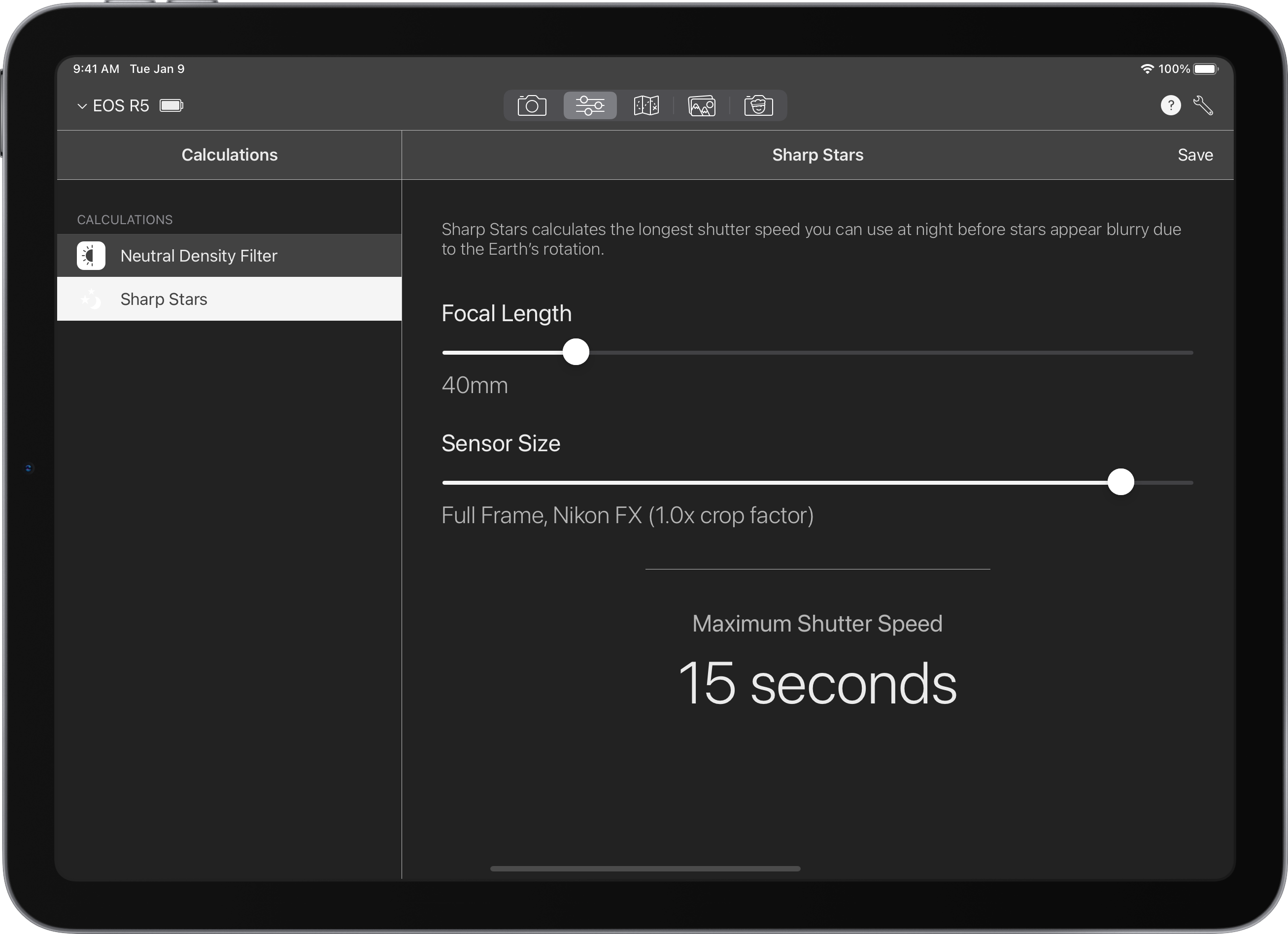Open the camera capture tab icon
The width and height of the screenshot is (1288, 934).
click(x=532, y=105)
